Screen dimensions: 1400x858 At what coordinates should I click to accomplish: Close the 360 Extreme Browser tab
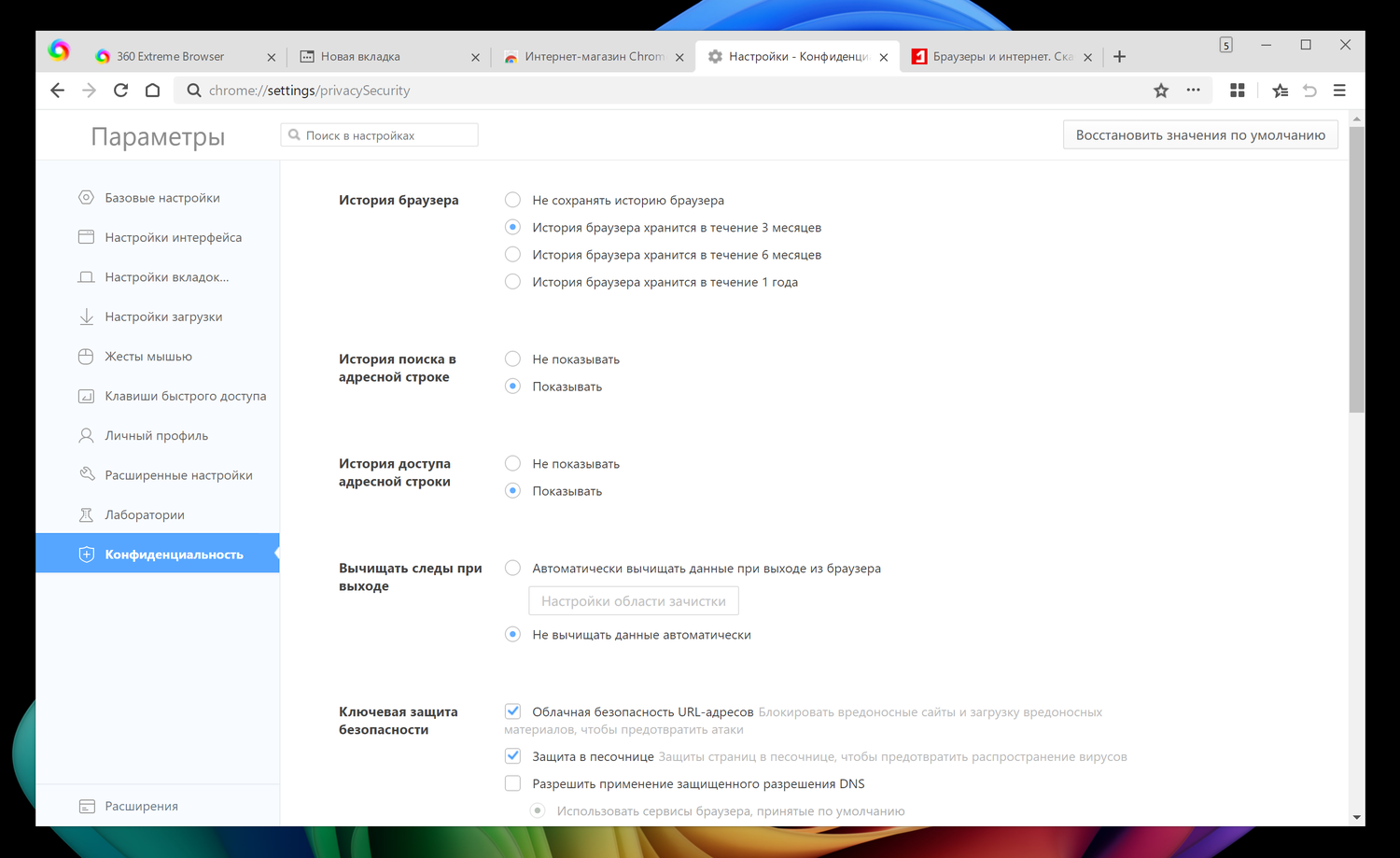pos(272,57)
